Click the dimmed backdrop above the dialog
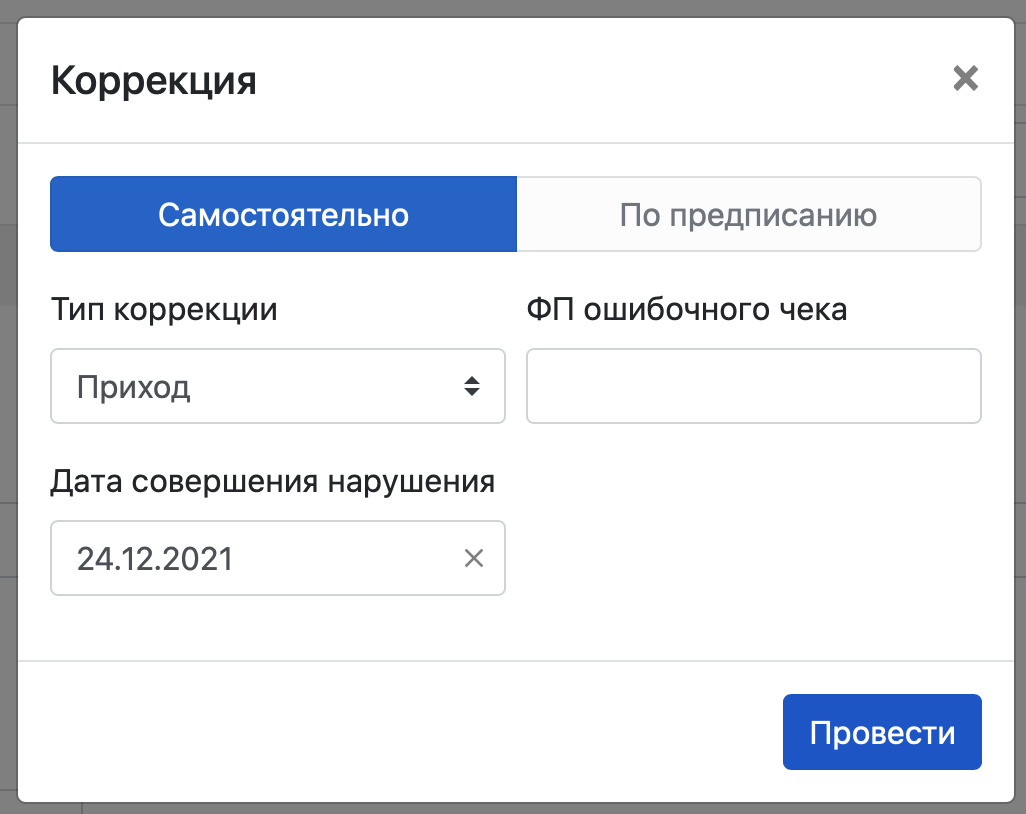The image size is (1026, 814). coord(500,8)
